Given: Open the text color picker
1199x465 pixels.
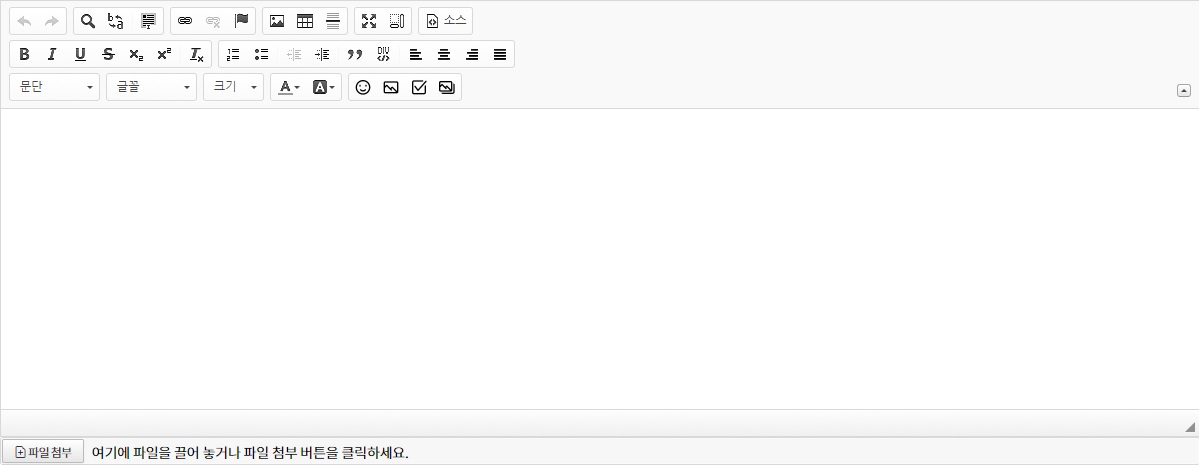Looking at the screenshot, I should 288,88.
